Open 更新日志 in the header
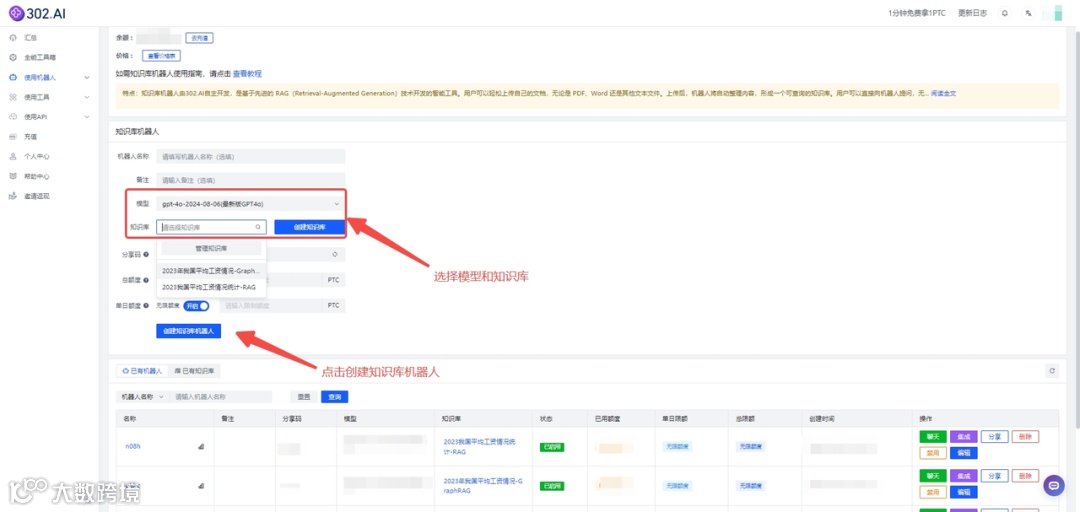 pyautogui.click(x=972, y=13)
